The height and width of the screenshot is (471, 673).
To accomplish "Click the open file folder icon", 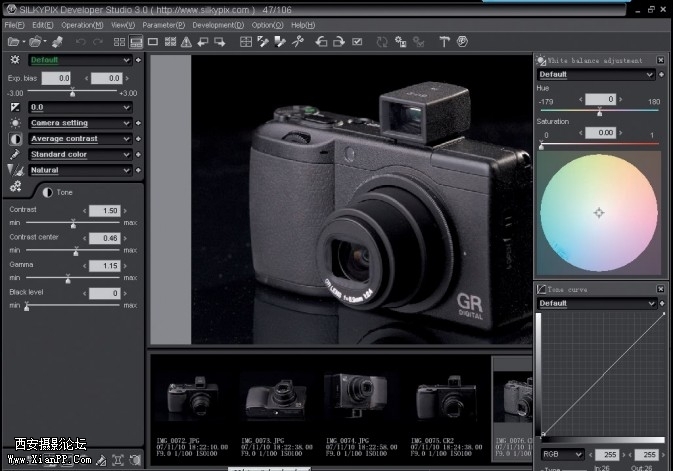I will pos(15,42).
